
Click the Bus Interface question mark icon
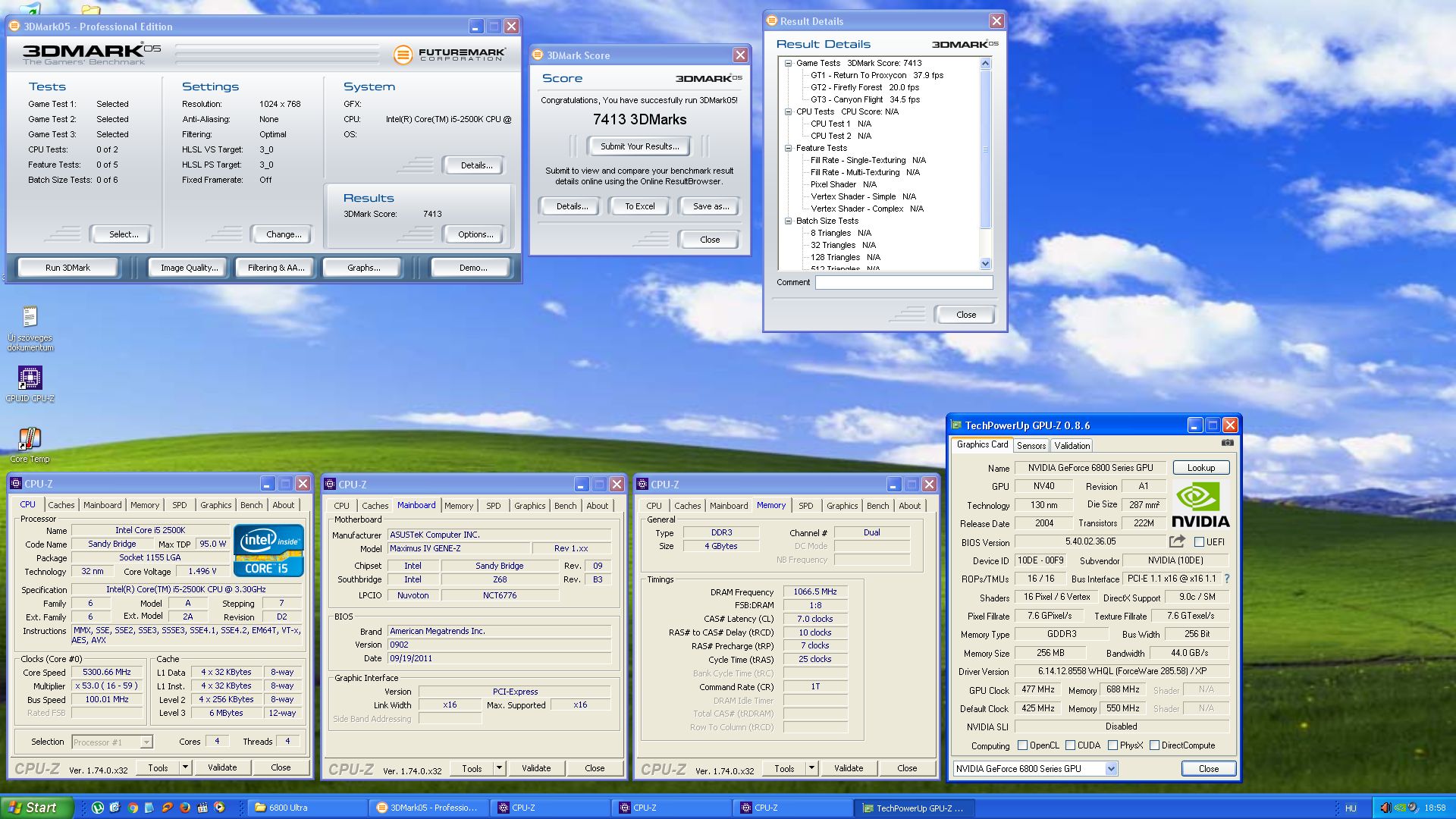coord(1226,579)
